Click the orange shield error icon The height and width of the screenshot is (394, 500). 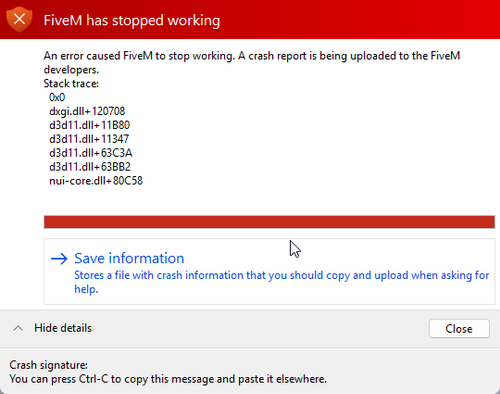19,19
